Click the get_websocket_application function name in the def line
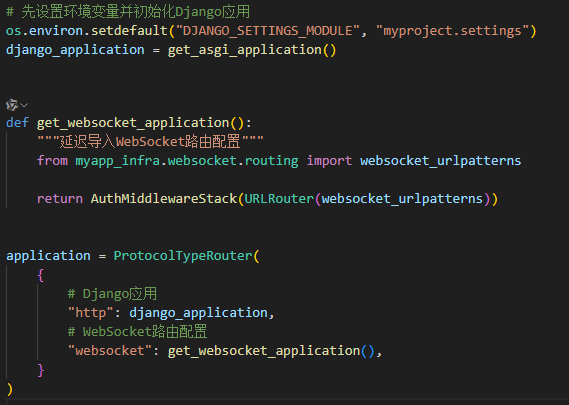 tap(133, 123)
